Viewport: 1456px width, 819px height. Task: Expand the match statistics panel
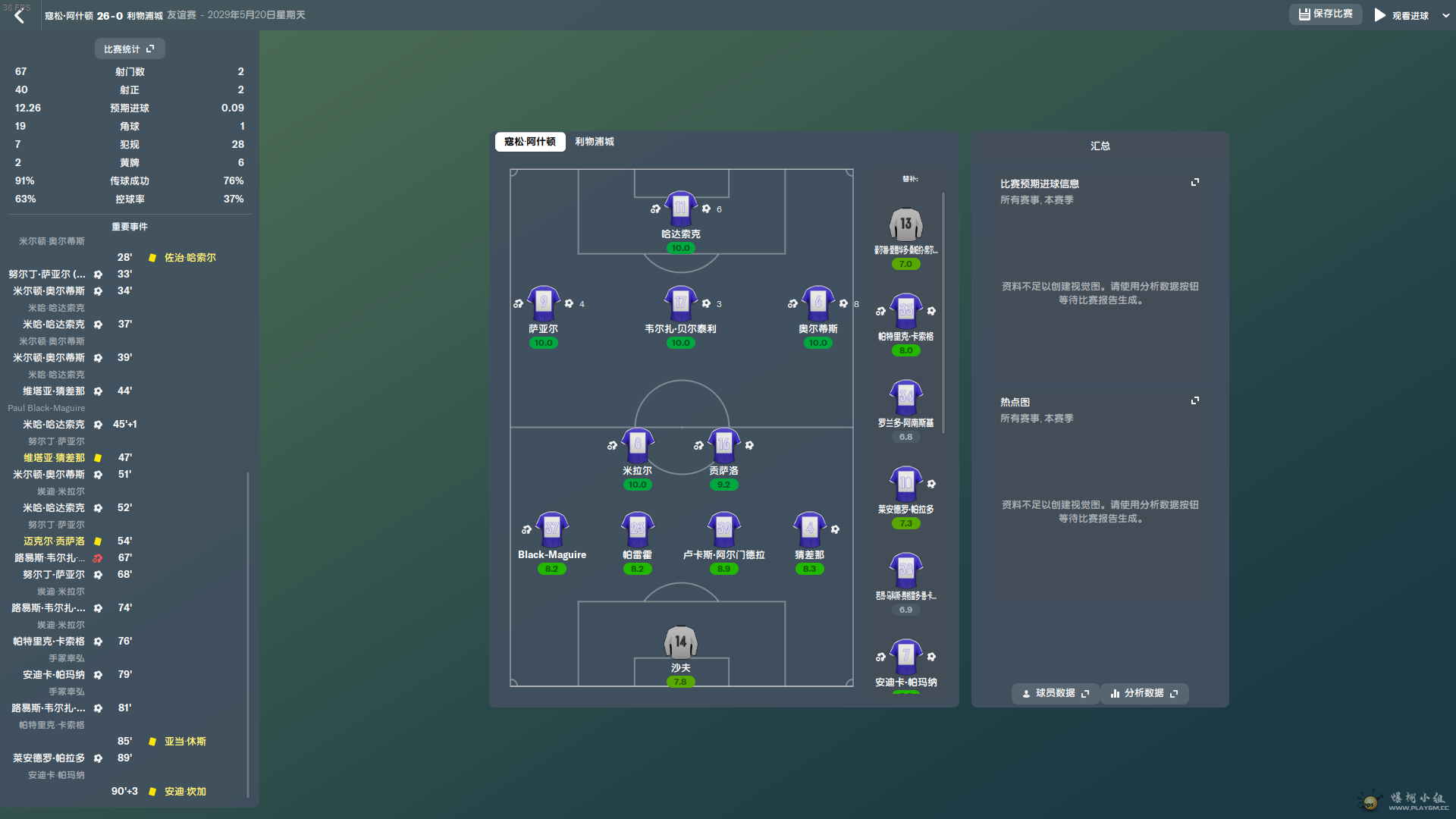pyautogui.click(x=150, y=49)
